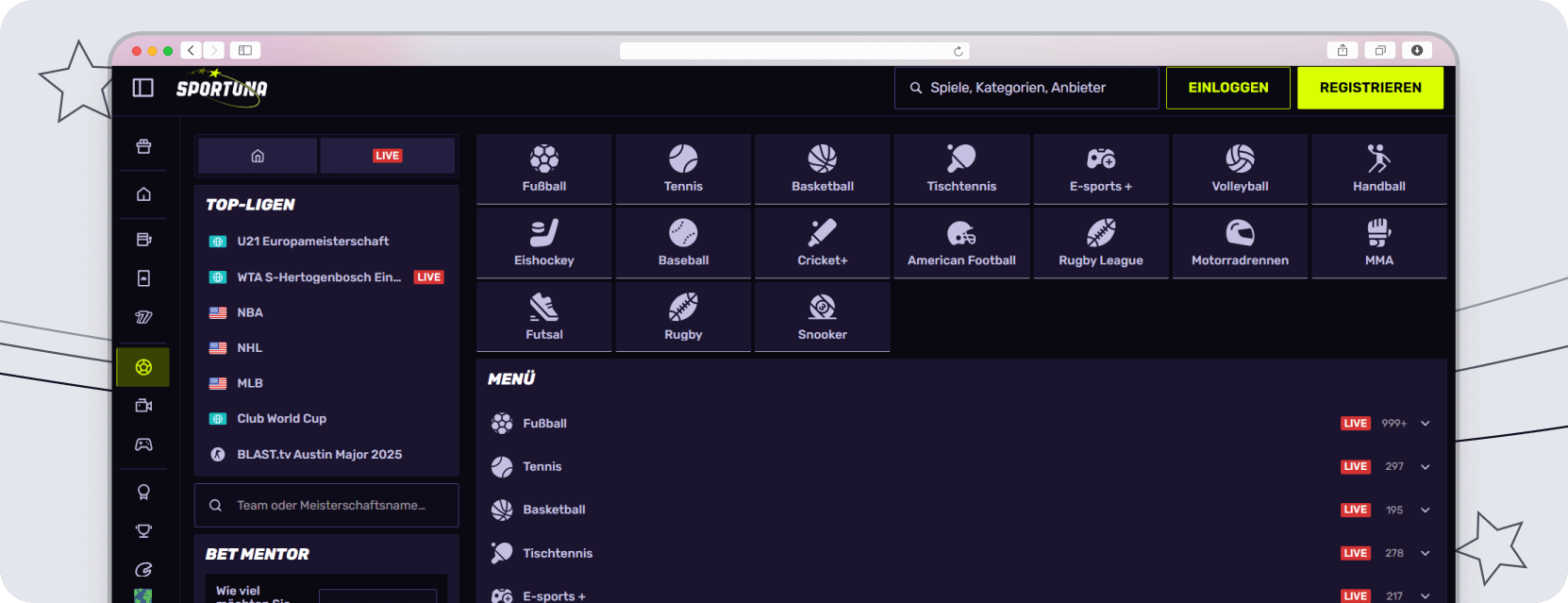Click the gift box sidebar icon
This screenshot has height=603, width=1568.
[143, 146]
